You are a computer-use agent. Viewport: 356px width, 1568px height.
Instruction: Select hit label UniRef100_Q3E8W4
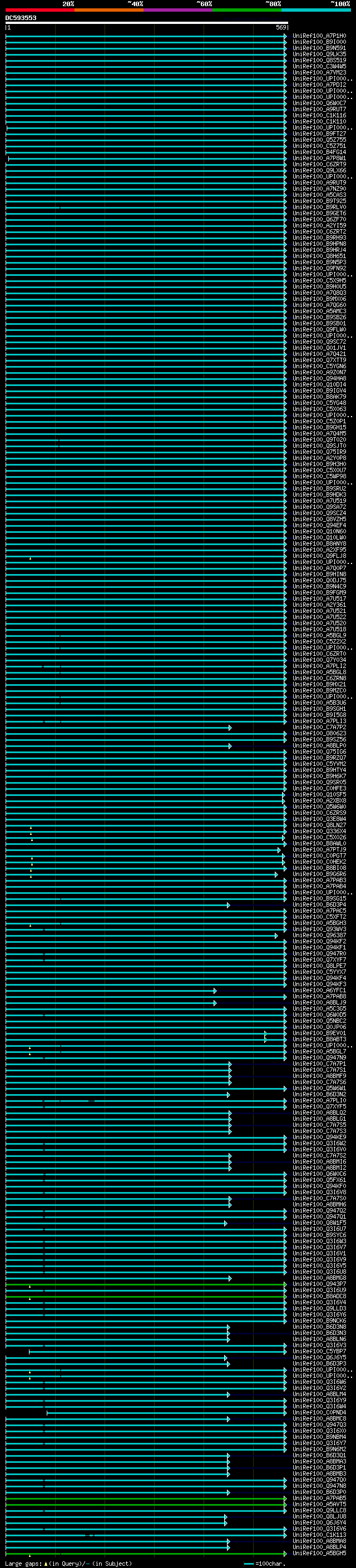[x=319, y=819]
